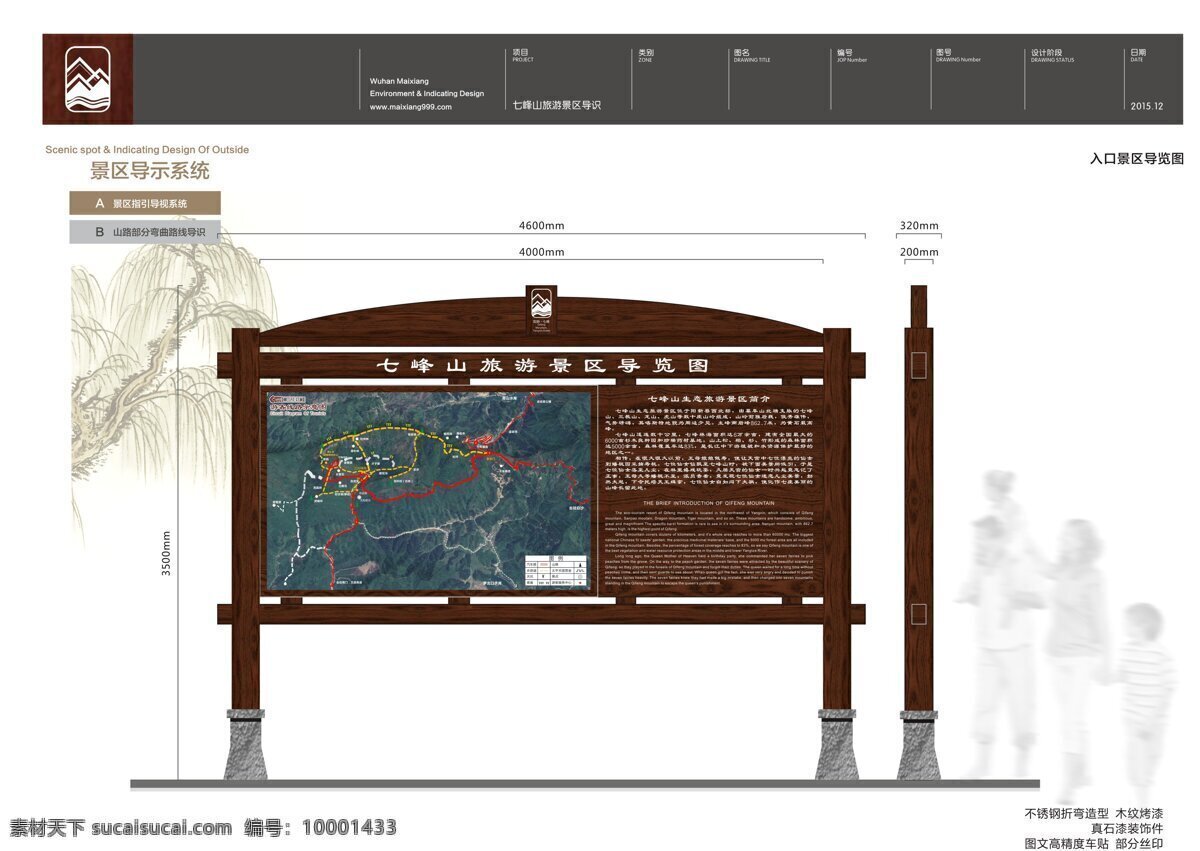Viewport: 1200px width, 851px height.
Task: Click the mountain logo in the header
Action: tap(87, 79)
